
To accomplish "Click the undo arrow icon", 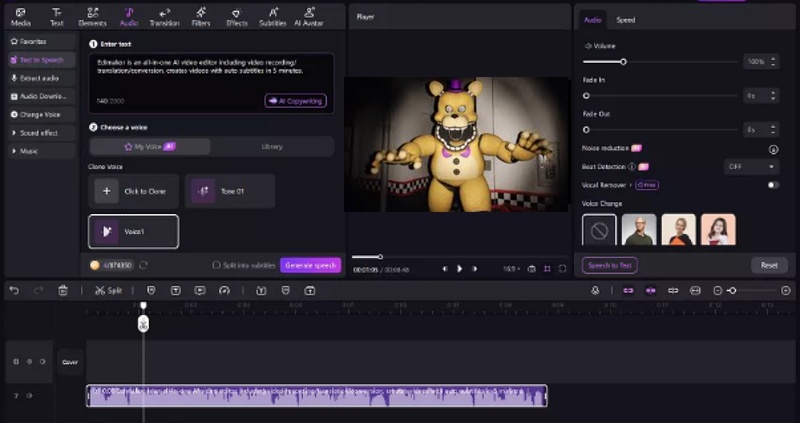I will (14, 290).
